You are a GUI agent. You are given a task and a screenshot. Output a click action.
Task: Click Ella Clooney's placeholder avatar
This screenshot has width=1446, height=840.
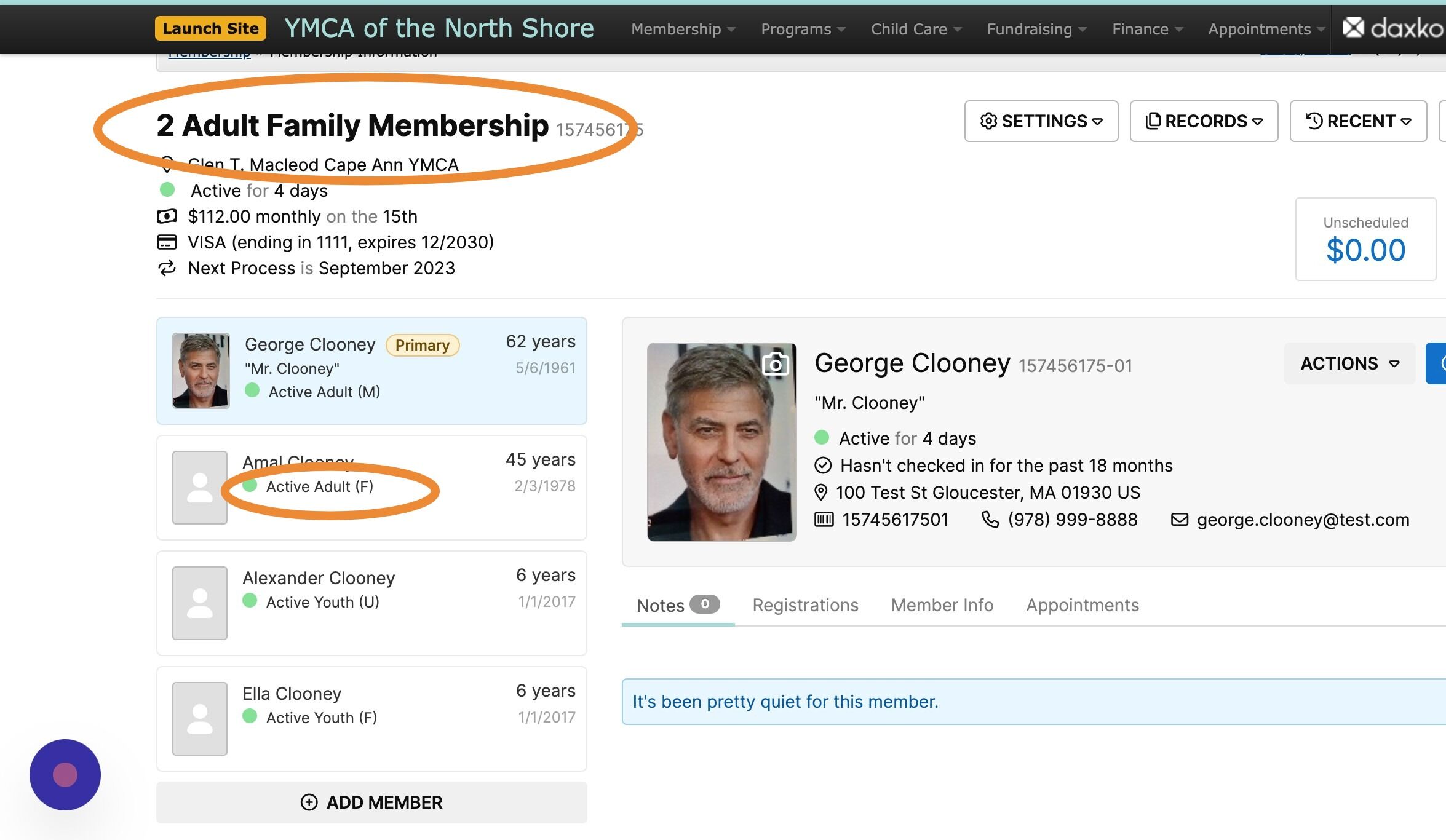[x=200, y=719]
